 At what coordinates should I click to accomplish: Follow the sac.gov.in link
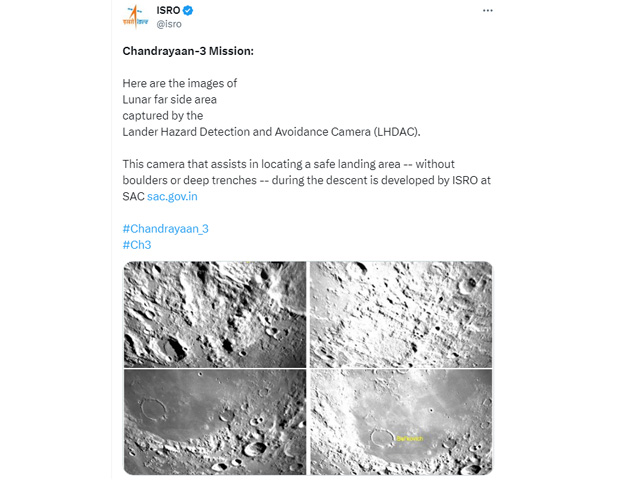[x=172, y=197]
